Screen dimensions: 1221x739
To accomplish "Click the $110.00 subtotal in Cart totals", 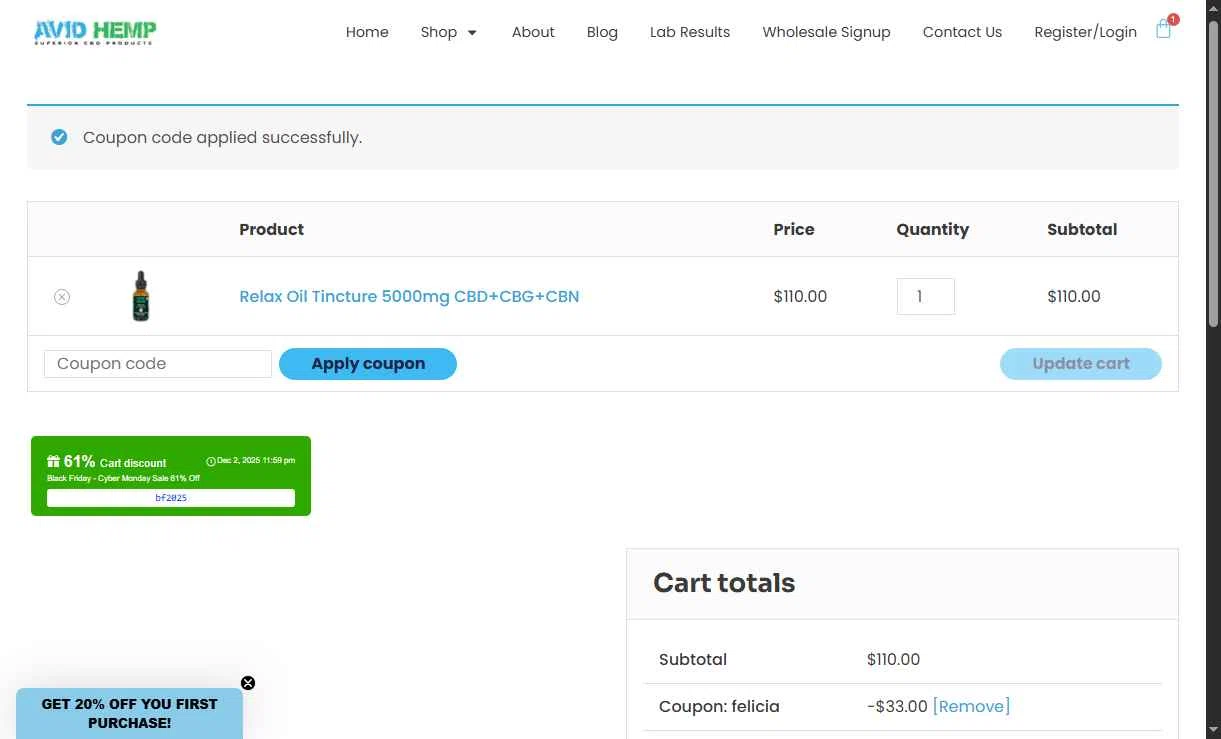I will pyautogui.click(x=893, y=659).
